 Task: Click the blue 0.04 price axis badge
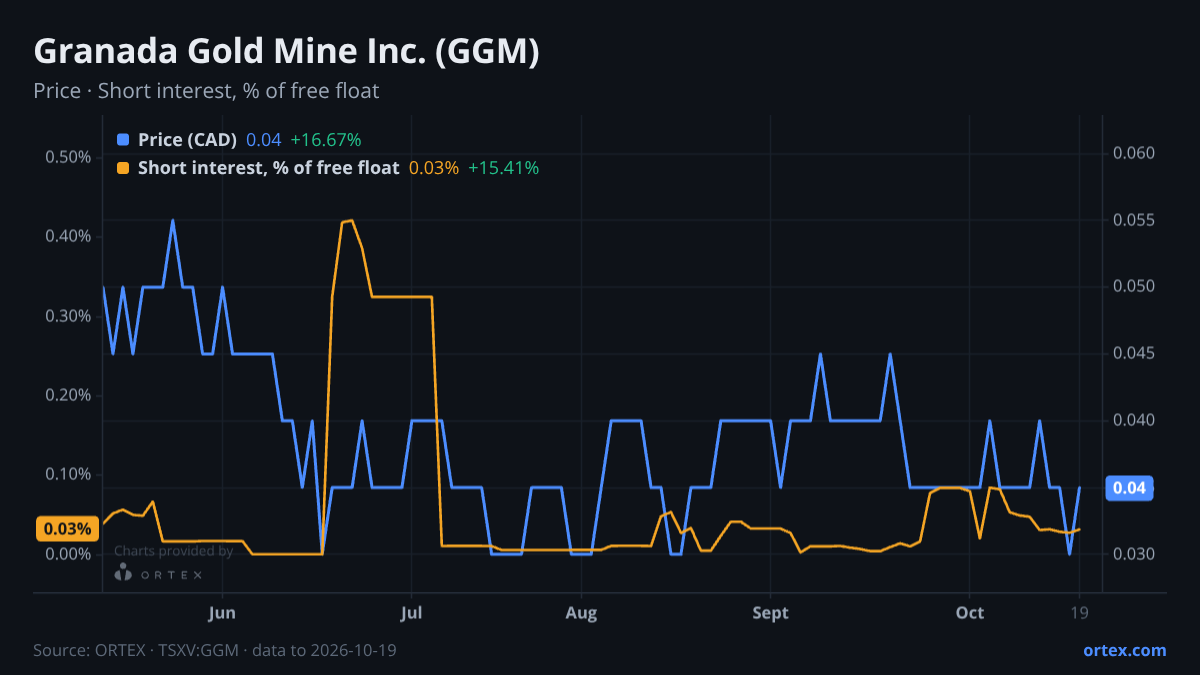(1129, 488)
